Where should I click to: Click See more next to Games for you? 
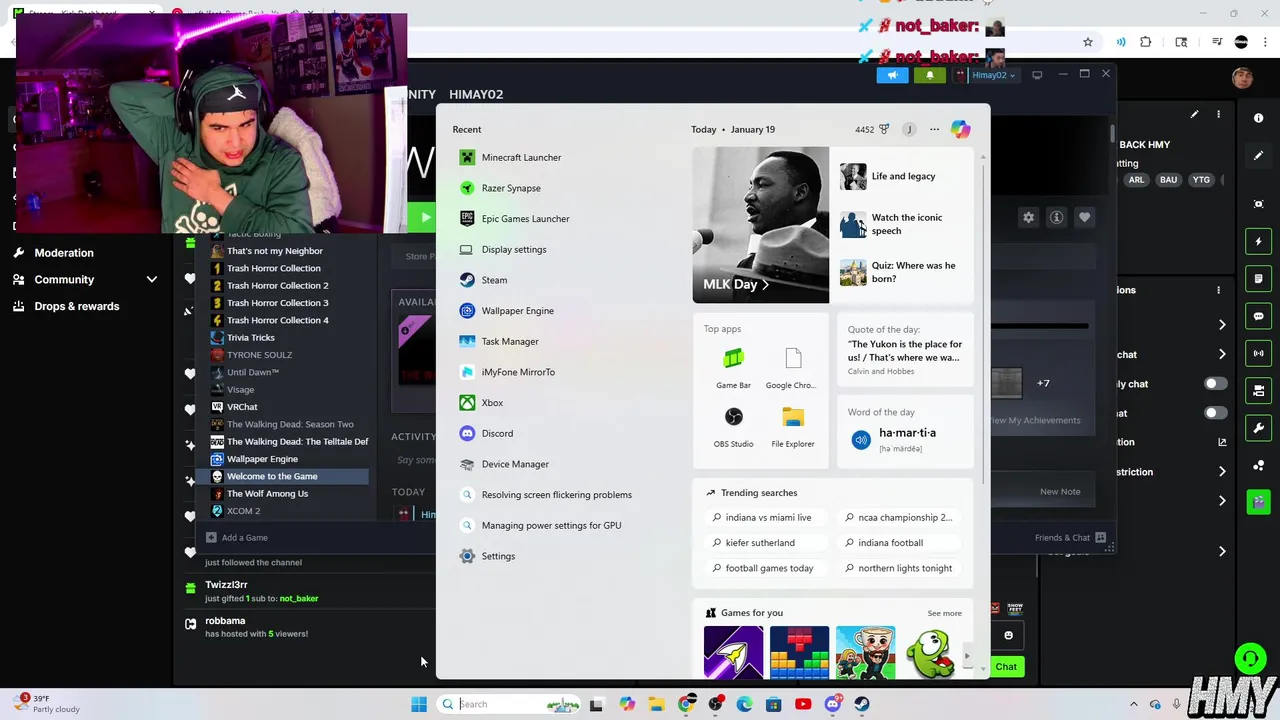pos(944,613)
